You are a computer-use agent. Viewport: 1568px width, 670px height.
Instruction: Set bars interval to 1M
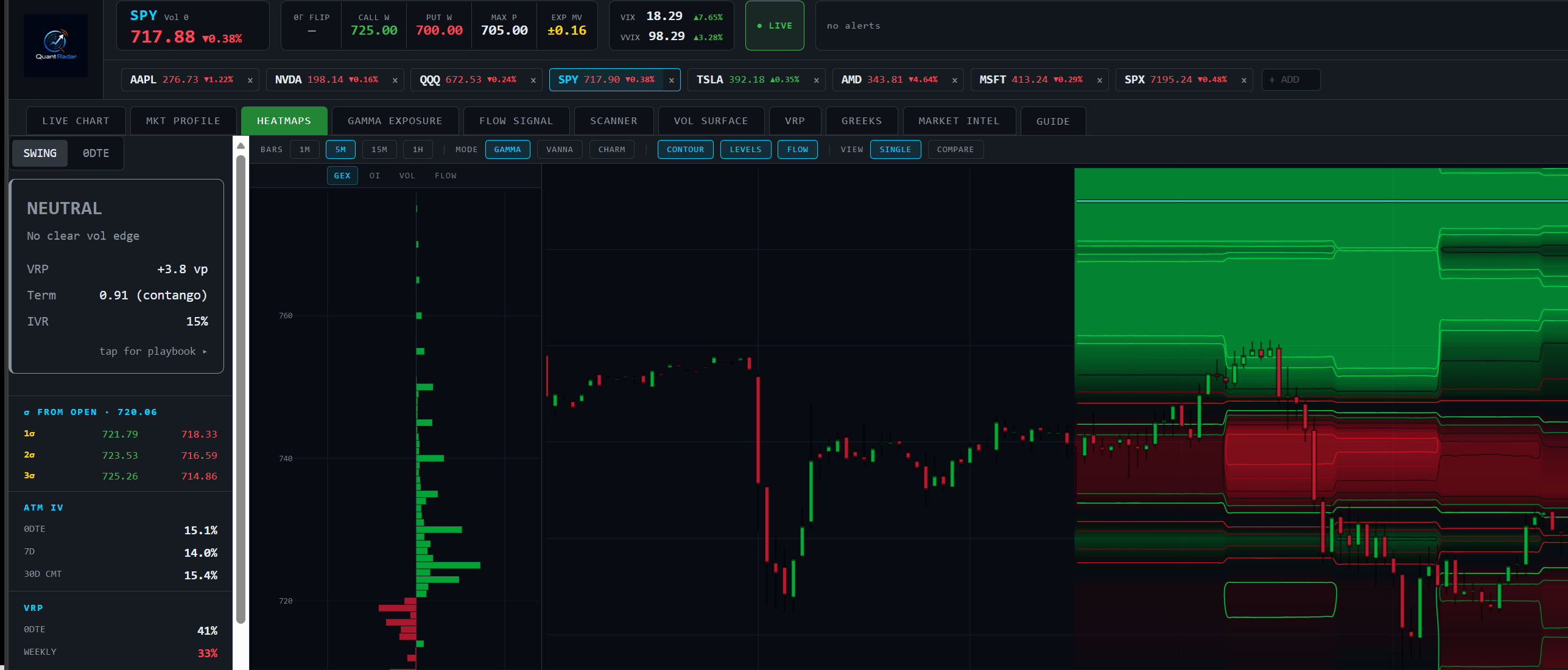coord(304,150)
